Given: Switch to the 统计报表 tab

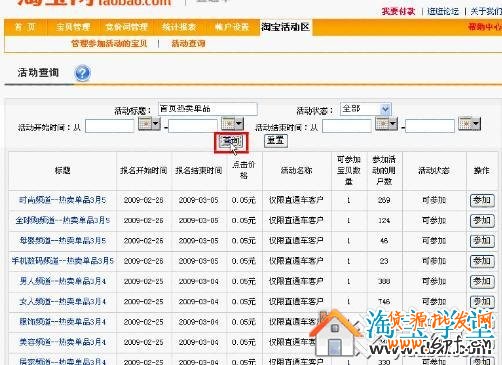Looking at the screenshot, I should pos(179,27).
